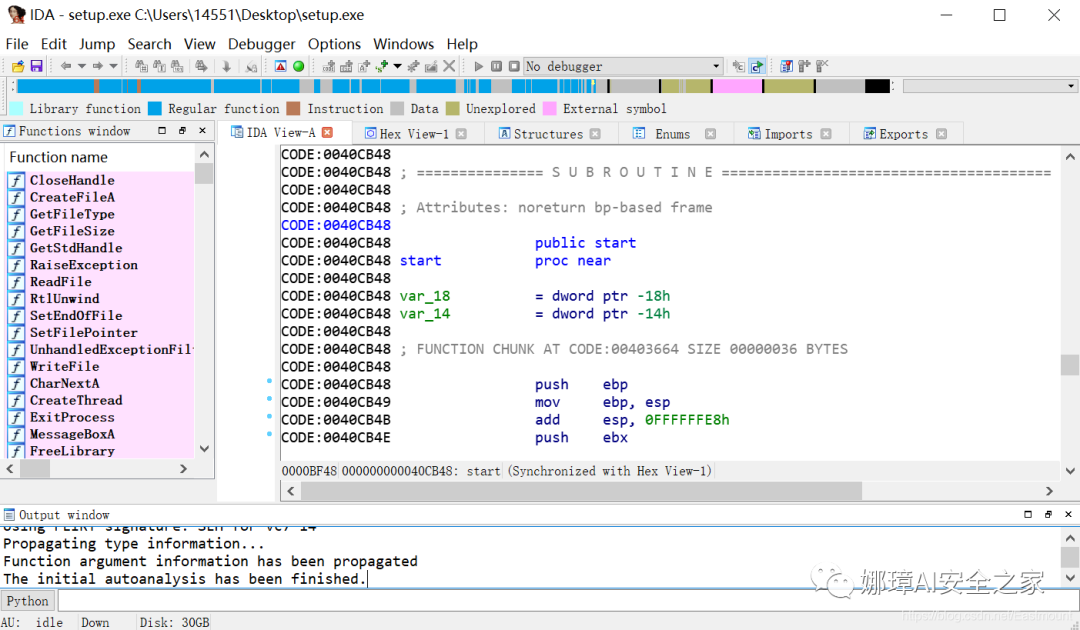Pause process with the pause button
Viewport: 1080px width, 630px height.
(496, 66)
